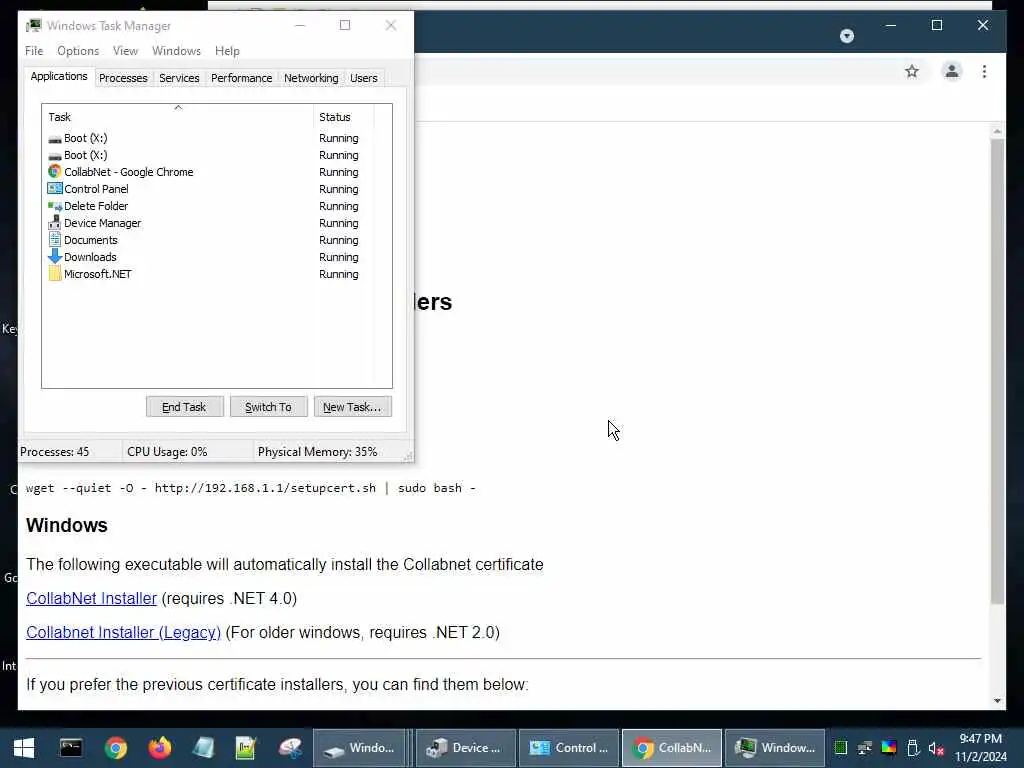Open the Windows Start menu
Screen dimensions: 1024x768
(x=24, y=748)
